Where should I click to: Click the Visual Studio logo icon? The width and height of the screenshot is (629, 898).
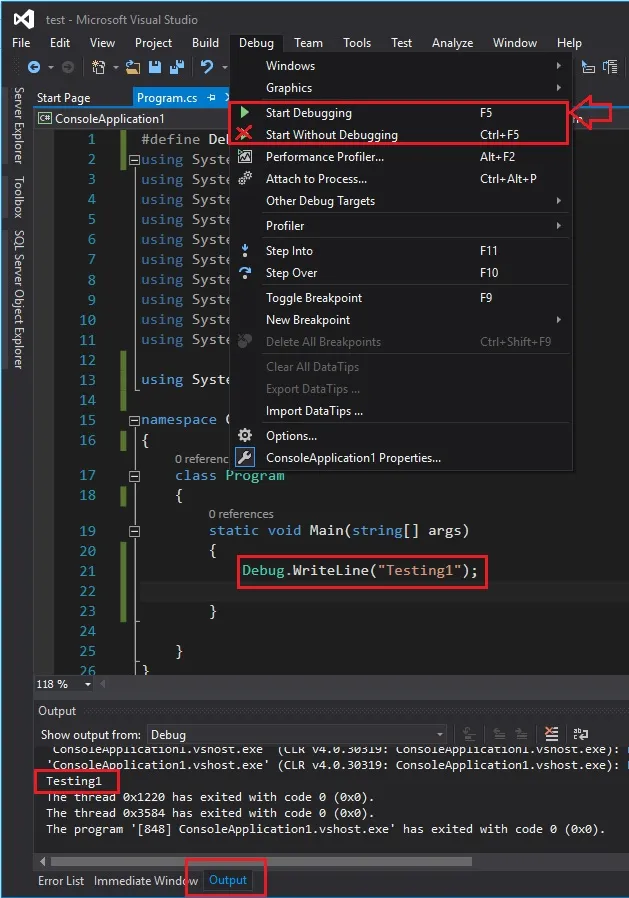coord(23,19)
